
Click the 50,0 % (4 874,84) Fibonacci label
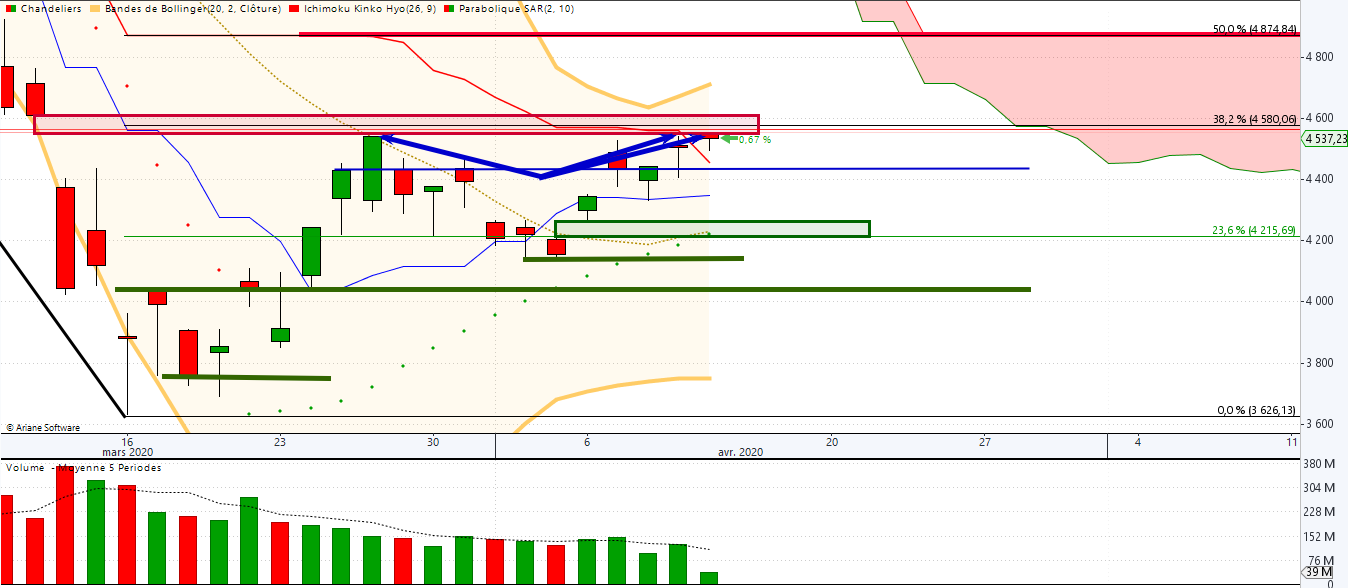[1254, 29]
